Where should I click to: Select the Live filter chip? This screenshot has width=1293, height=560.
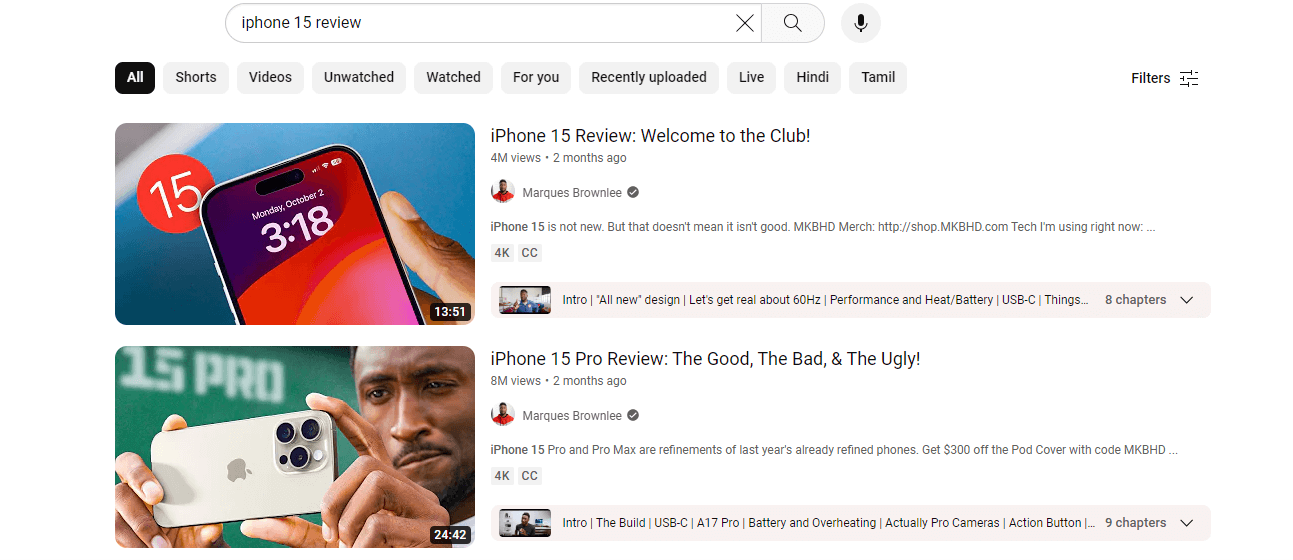pos(752,77)
